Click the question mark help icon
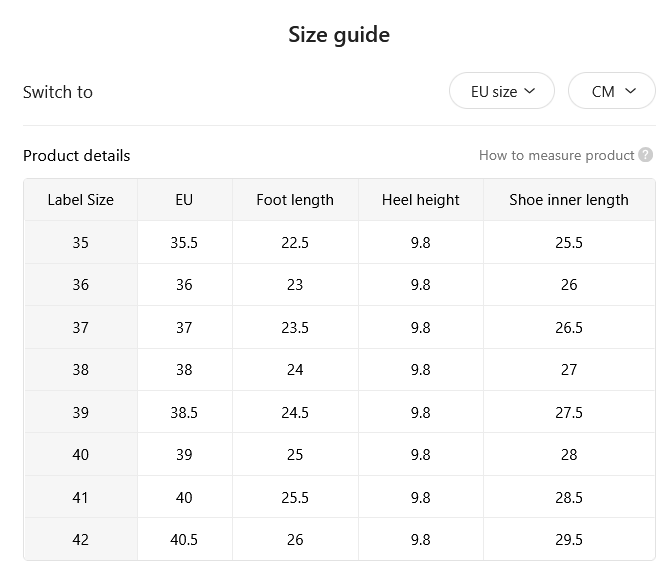660x573 pixels. pos(645,155)
